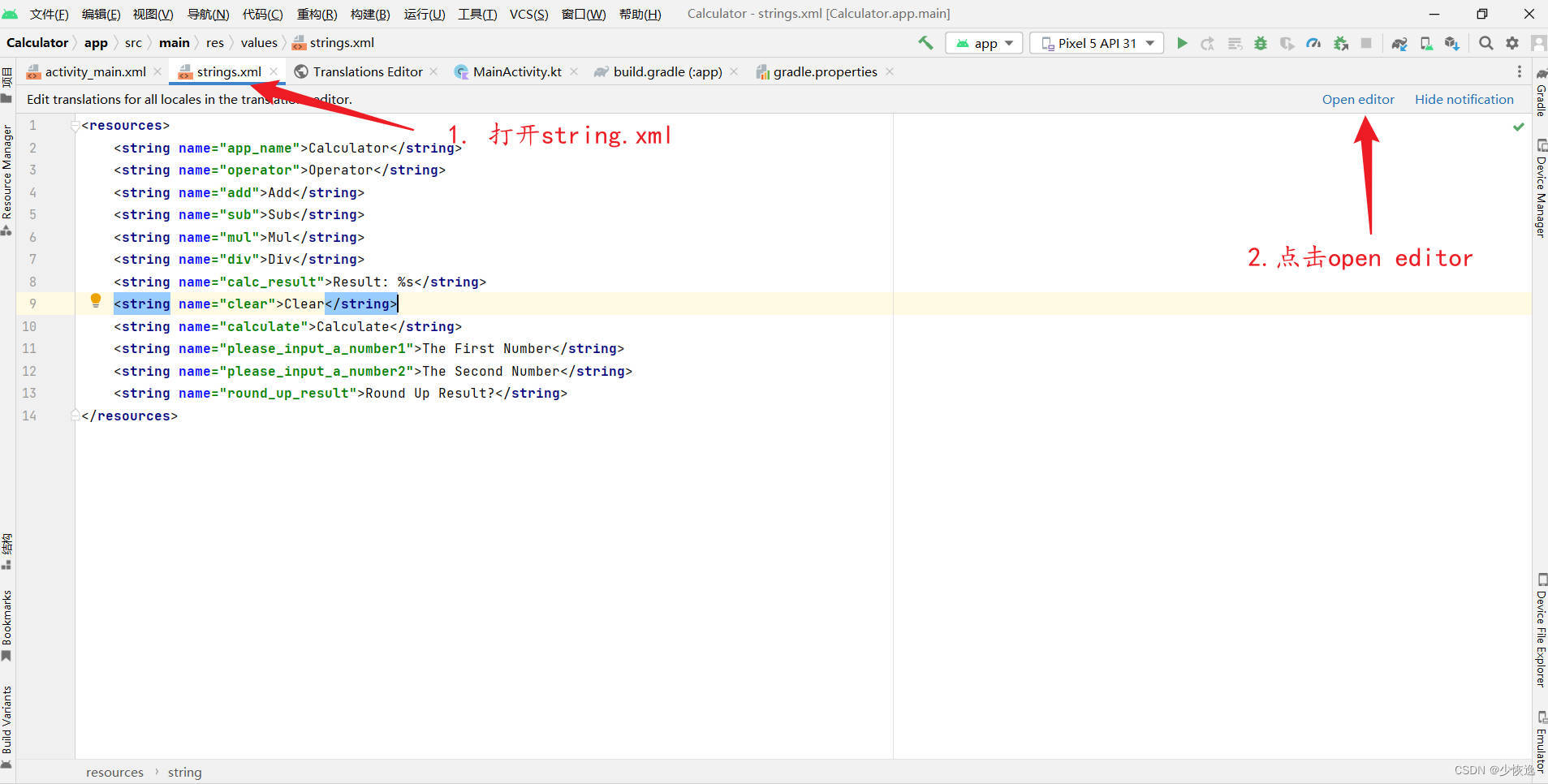Click Attach Debugger to Android Process icon
This screenshot has width=1548, height=784.
click(x=1341, y=43)
